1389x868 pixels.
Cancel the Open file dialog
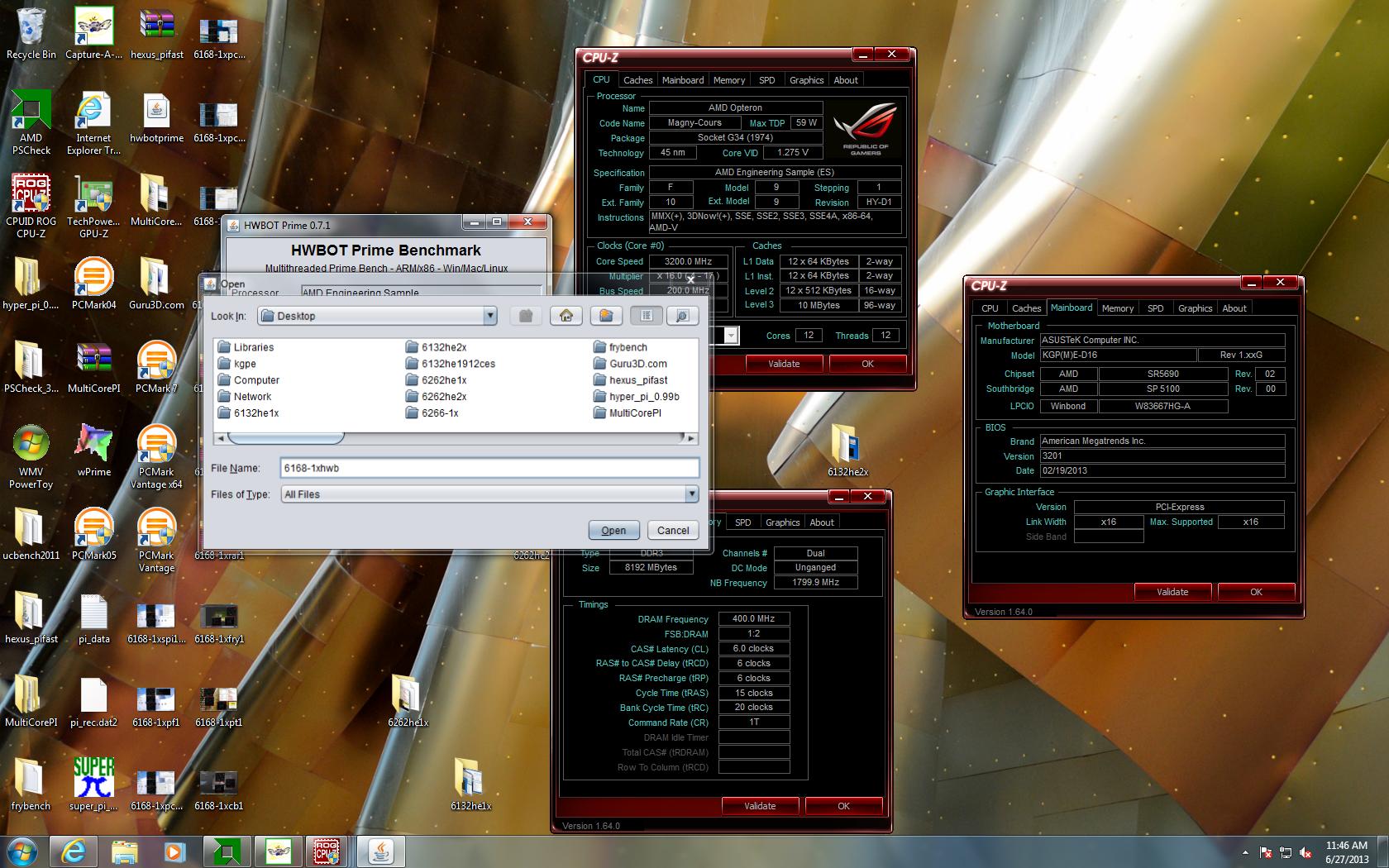click(x=673, y=530)
